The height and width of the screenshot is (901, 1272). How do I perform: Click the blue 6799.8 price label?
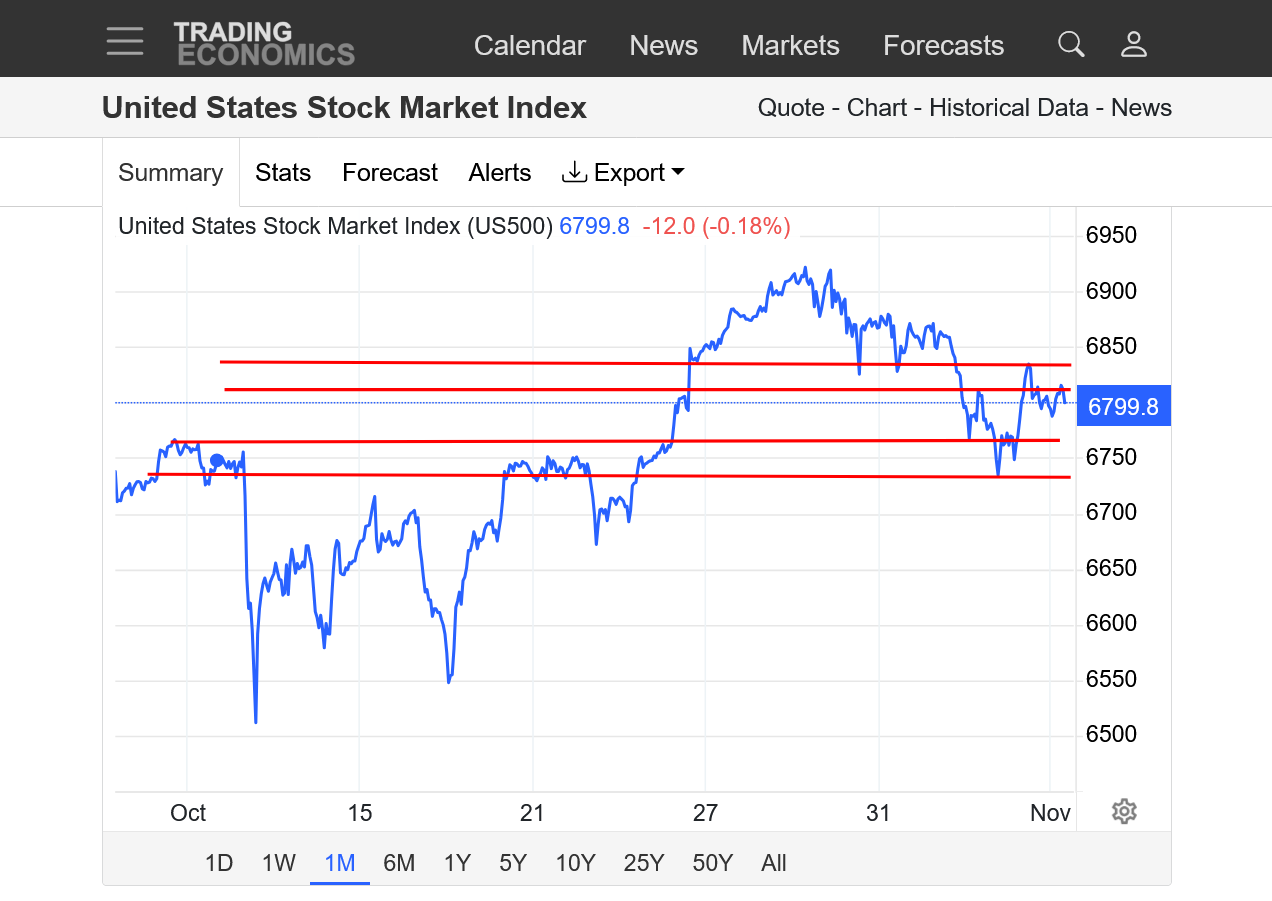(x=1123, y=406)
